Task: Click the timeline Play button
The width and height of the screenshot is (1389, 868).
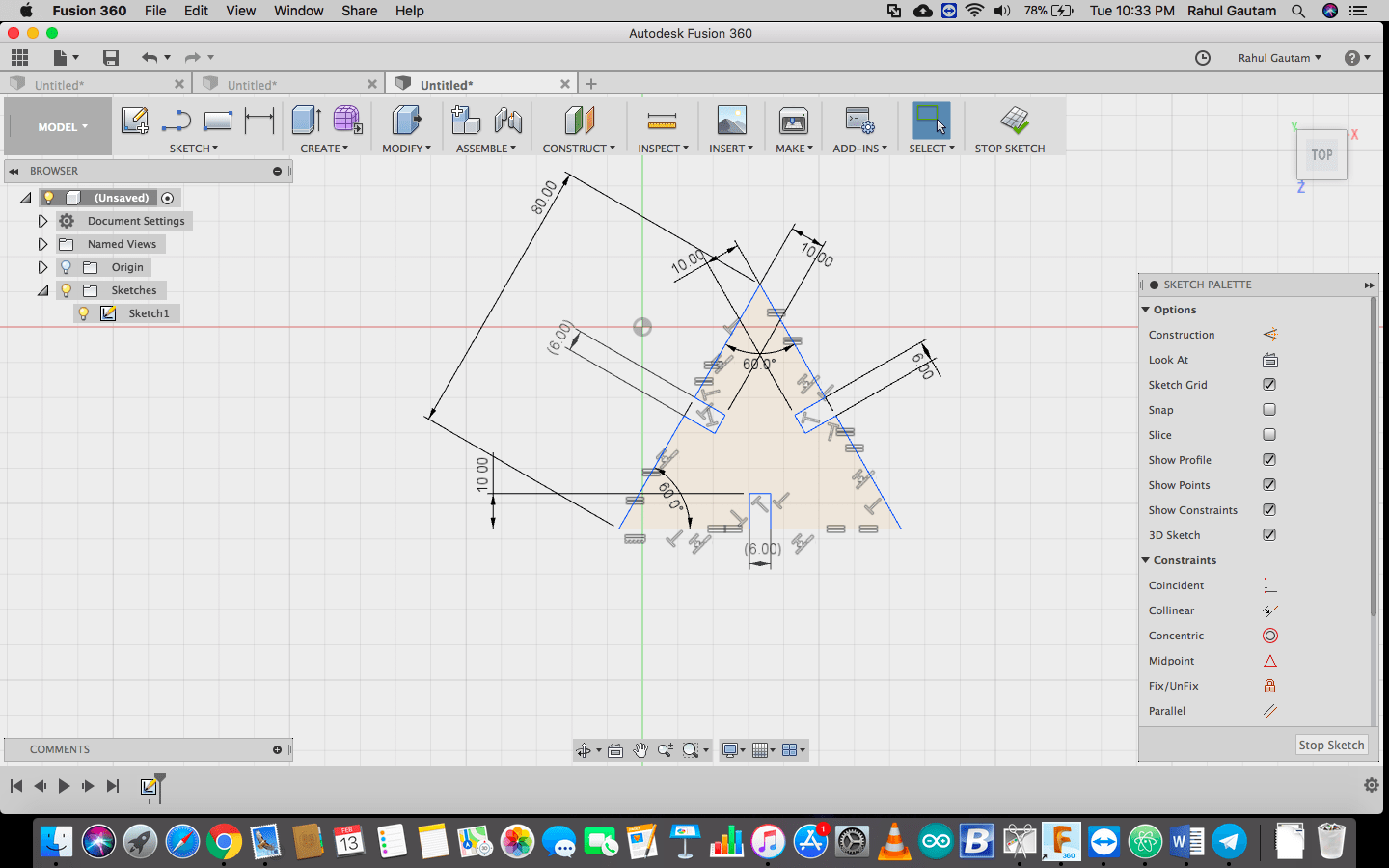Action: [x=64, y=786]
